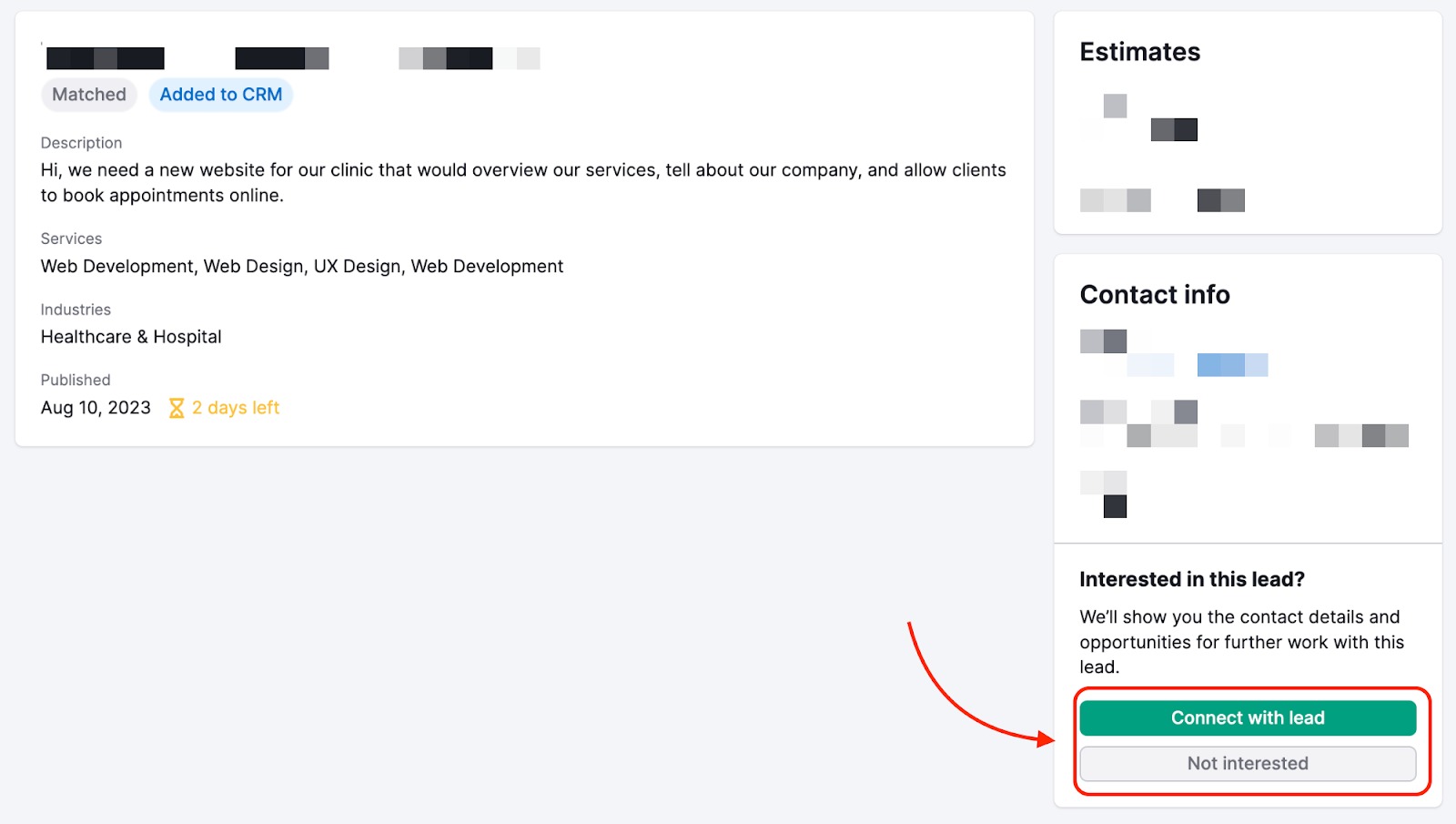
Task: Click the hourglass icon beside days left
Action: click(177, 408)
